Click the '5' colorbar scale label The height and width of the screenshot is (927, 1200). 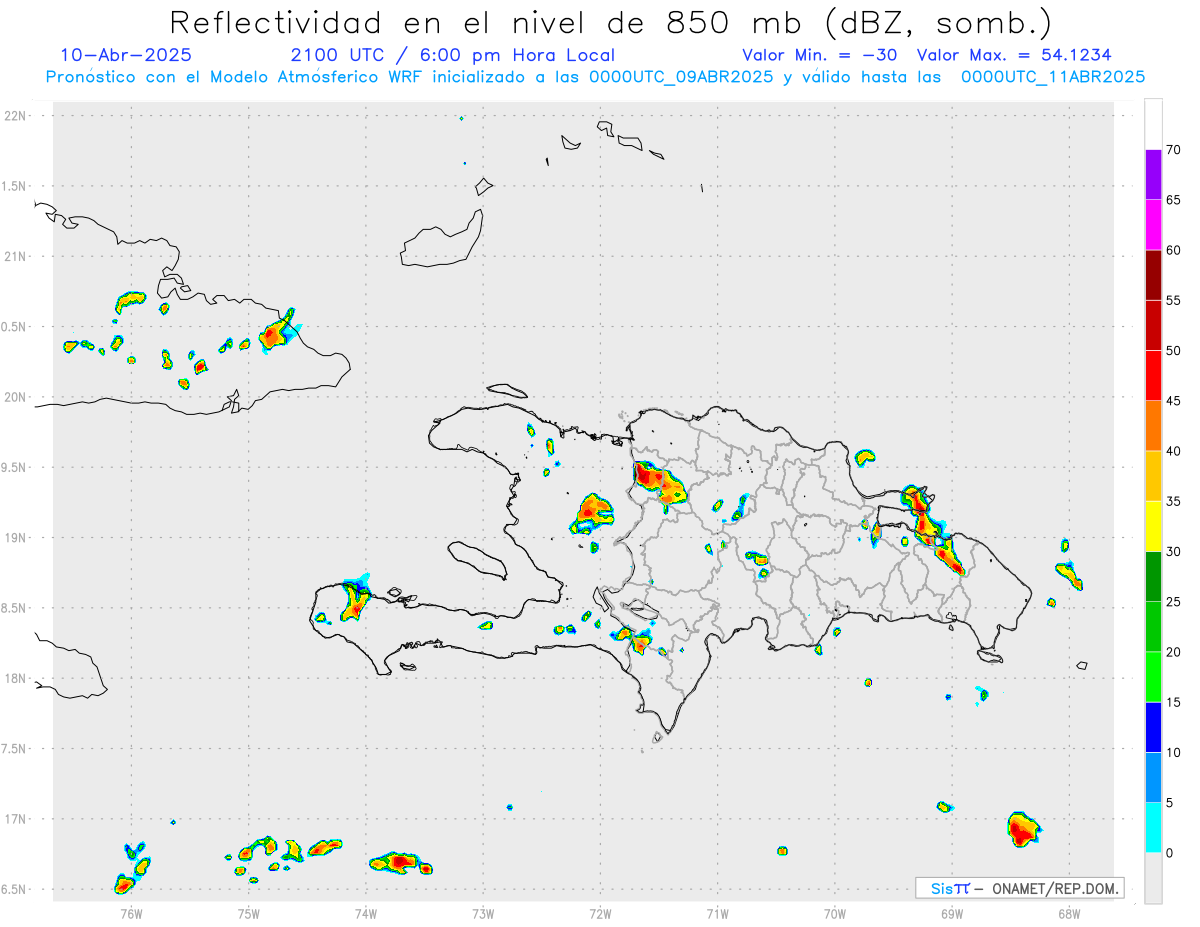pyautogui.click(x=1170, y=803)
